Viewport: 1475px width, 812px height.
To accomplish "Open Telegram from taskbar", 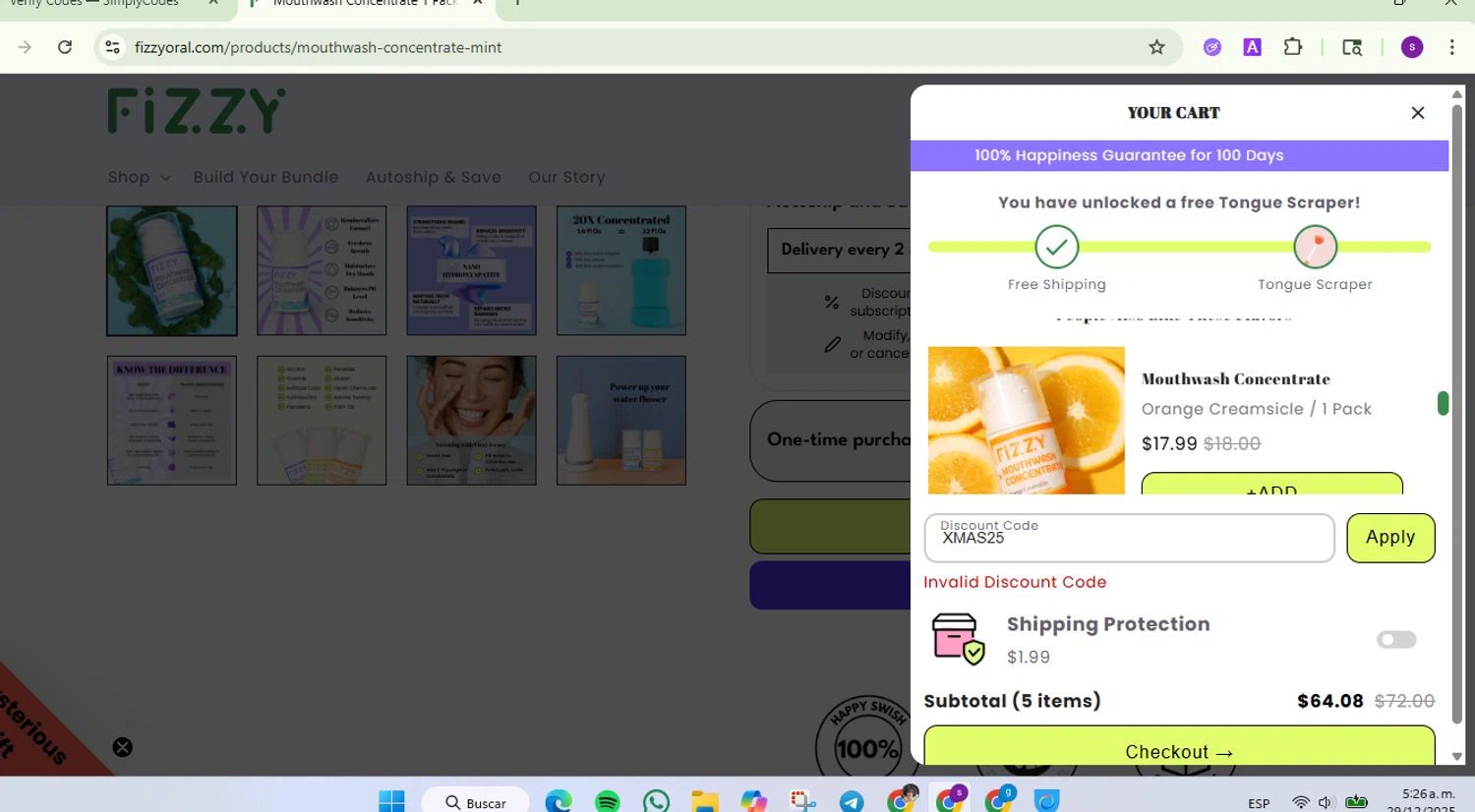I will pyautogui.click(x=852, y=801).
